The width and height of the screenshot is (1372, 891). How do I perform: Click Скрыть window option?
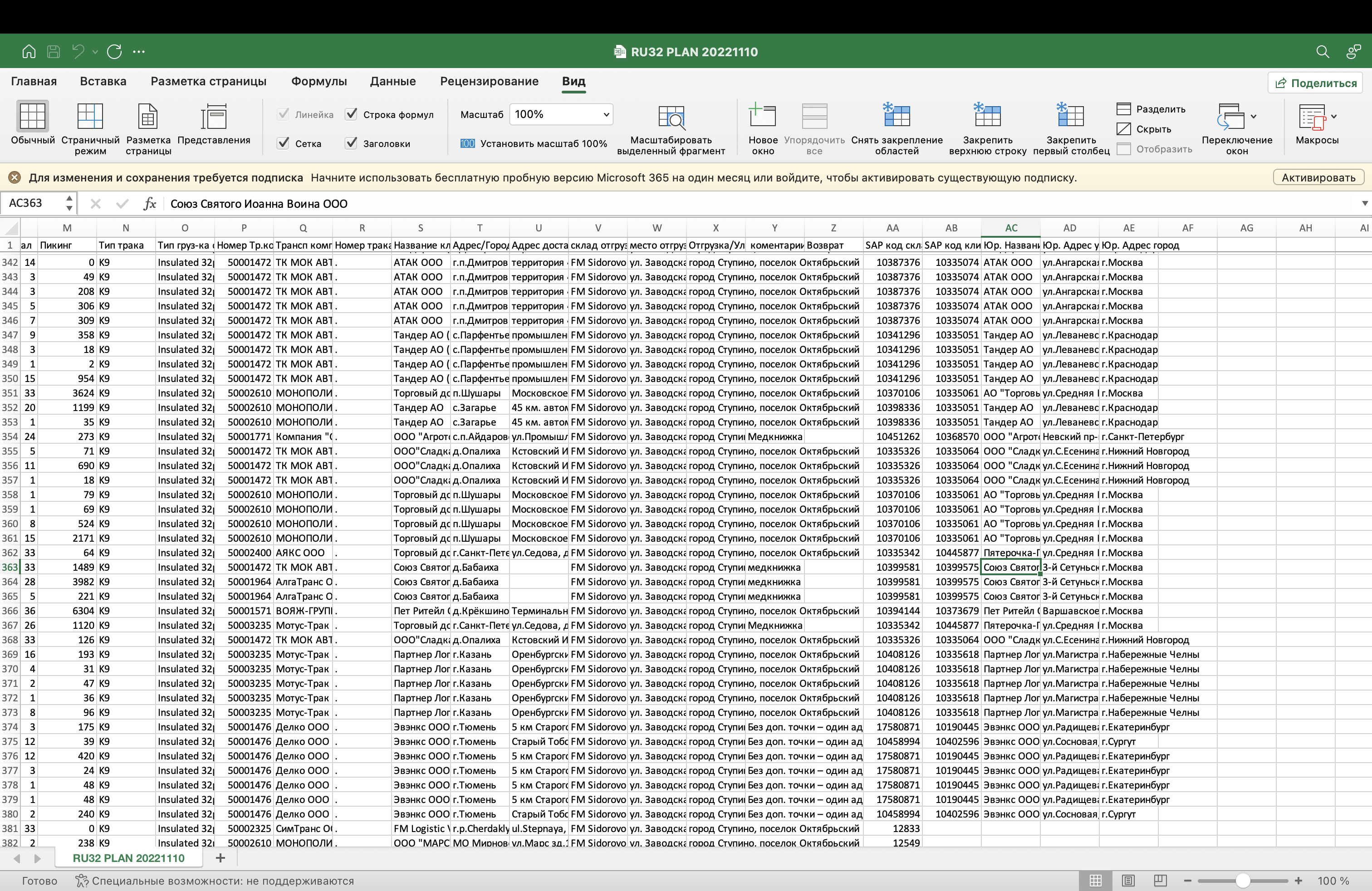(x=1144, y=129)
